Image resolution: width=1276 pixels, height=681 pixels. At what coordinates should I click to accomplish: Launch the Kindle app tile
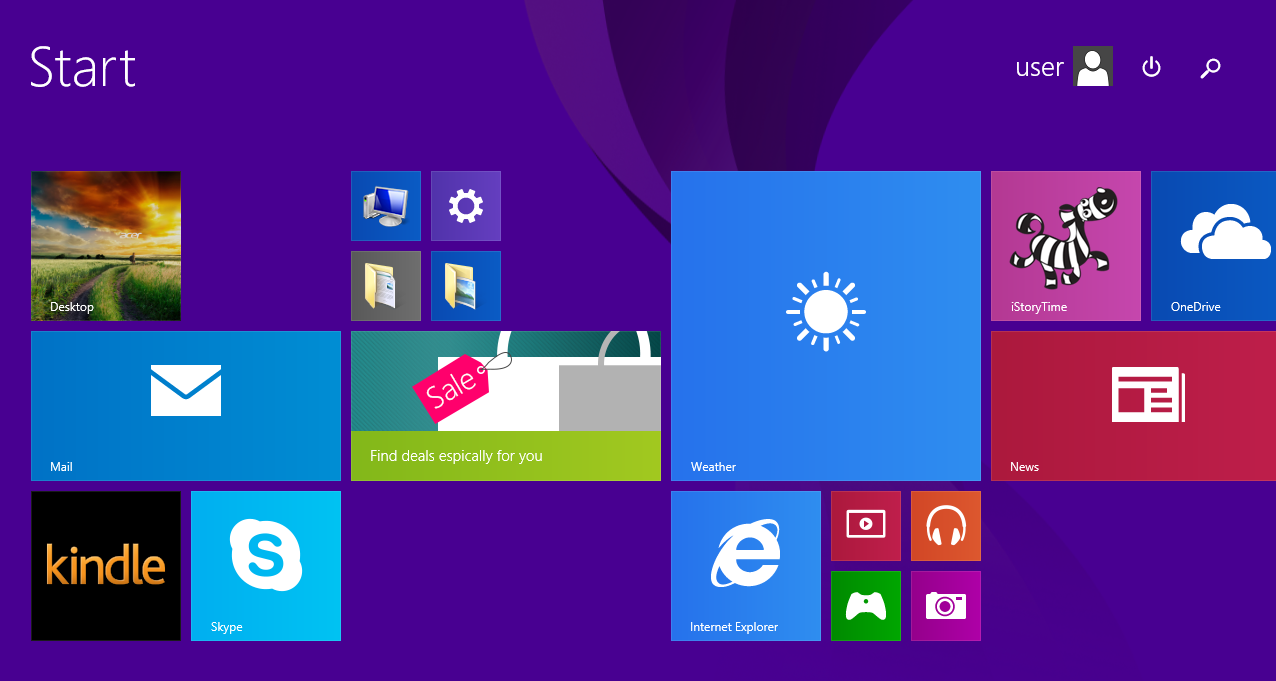pyautogui.click(x=106, y=566)
